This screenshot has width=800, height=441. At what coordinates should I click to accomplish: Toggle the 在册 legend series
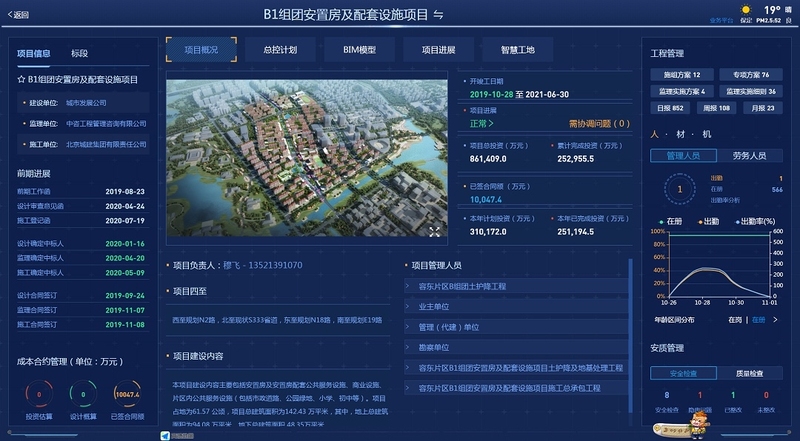coord(670,221)
